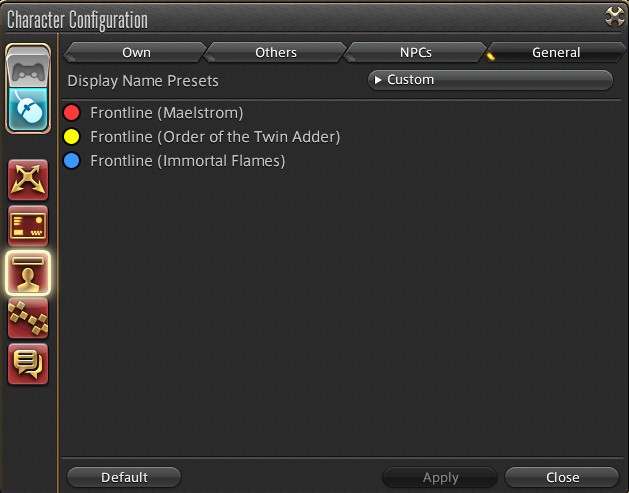Click the window close cross icon
Viewport: 629px width, 493px height.
[x=615, y=16]
